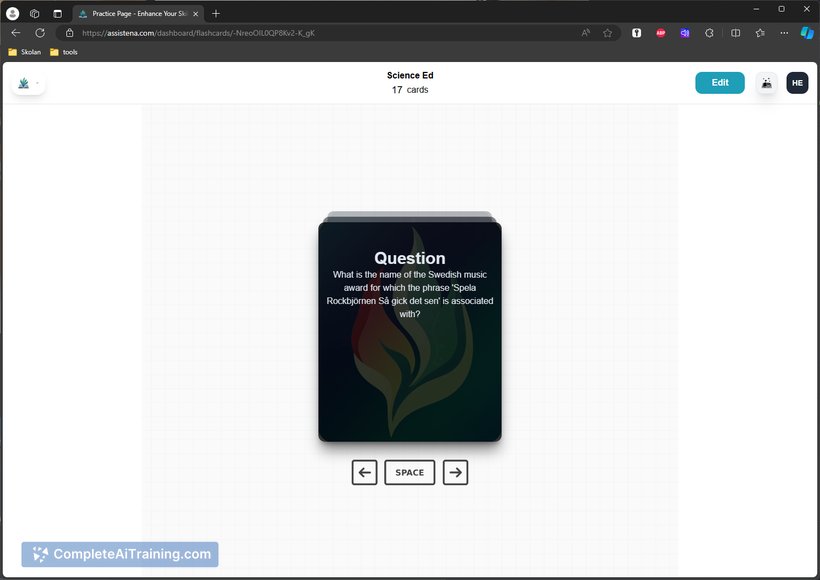Flip the Question flashcard
Screen dimensions: 820x580
(410, 332)
